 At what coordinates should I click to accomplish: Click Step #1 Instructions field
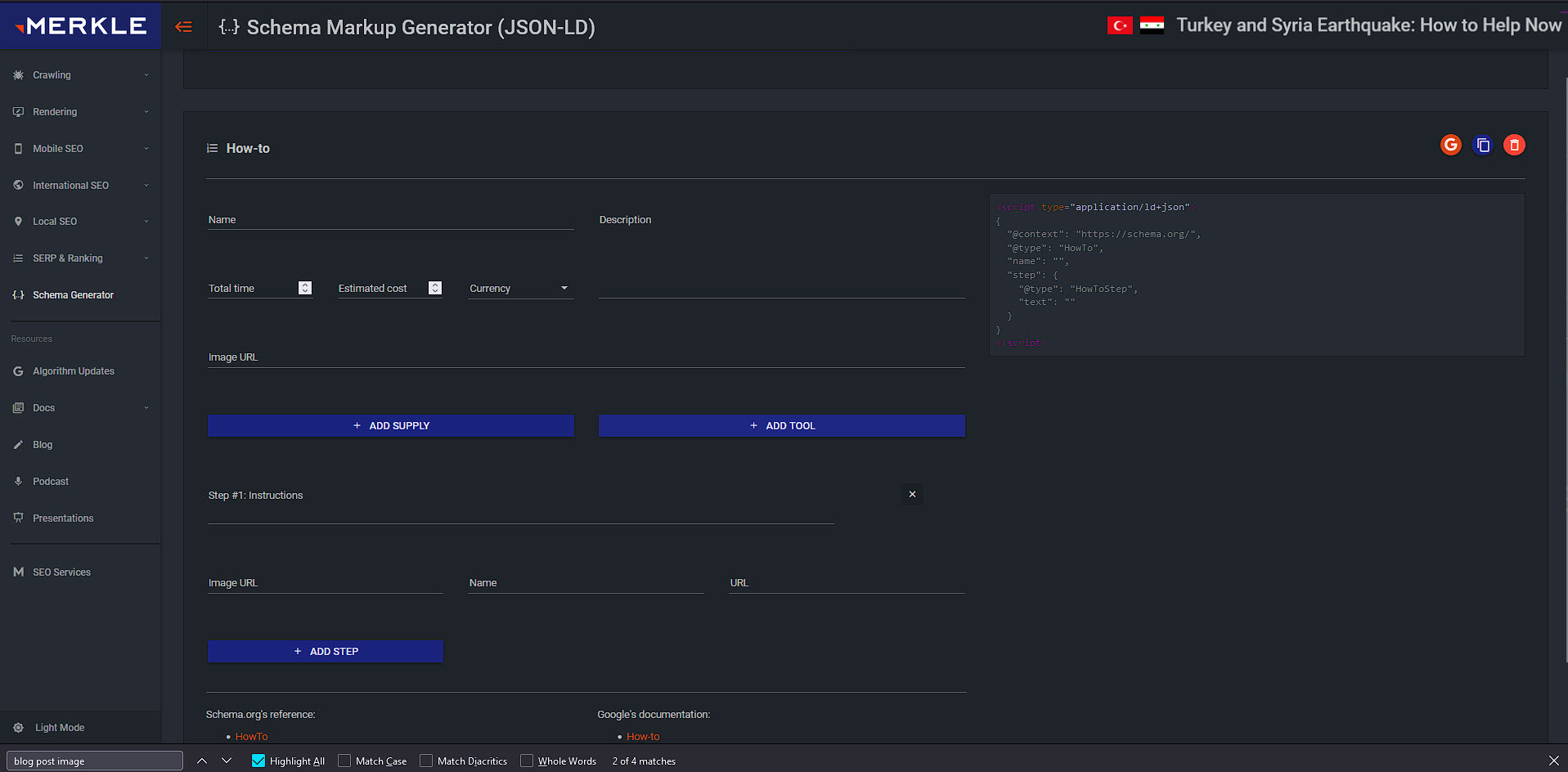coord(520,505)
